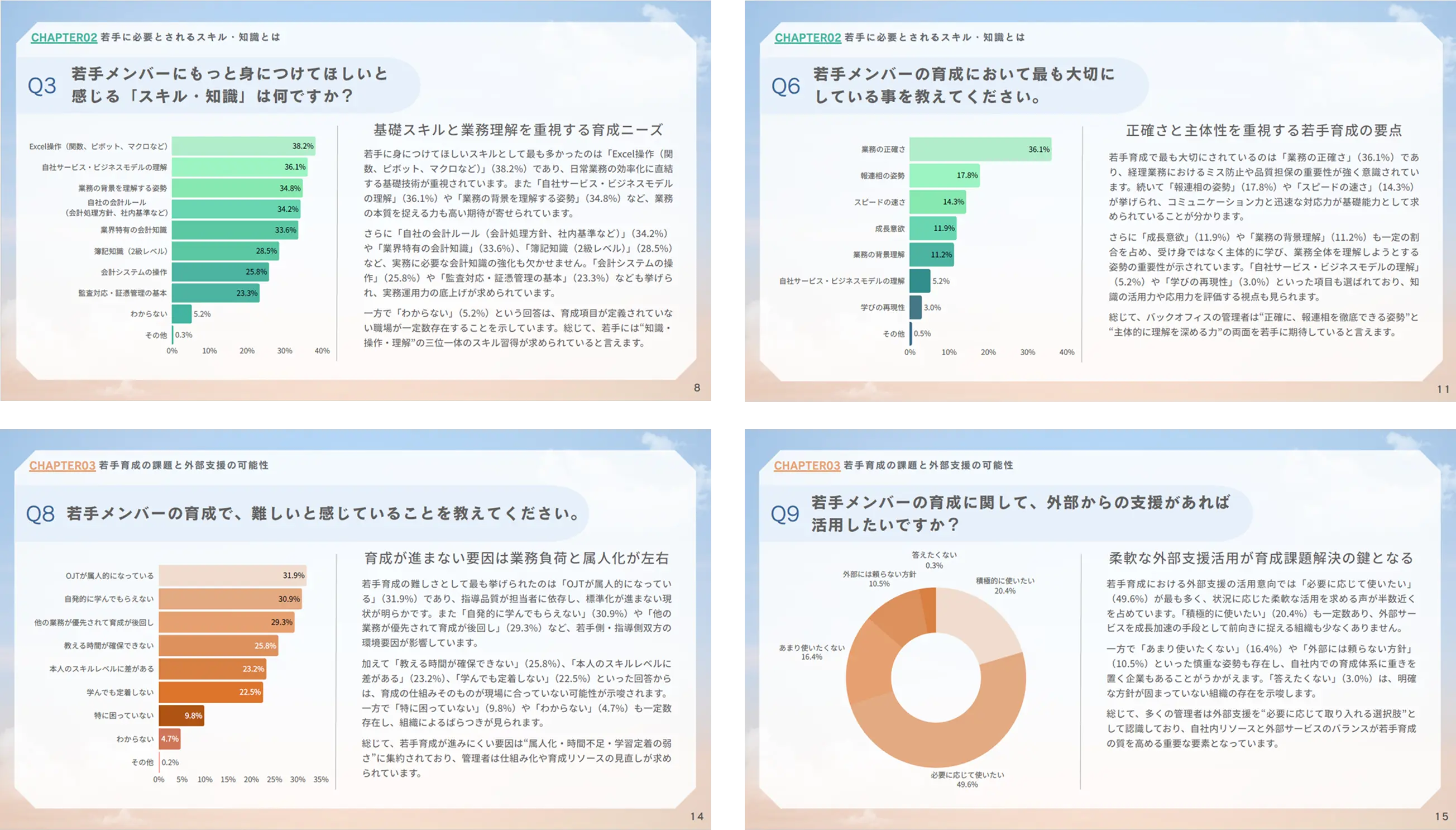Click the 業務の正確さ 36.1% bar

[980, 149]
